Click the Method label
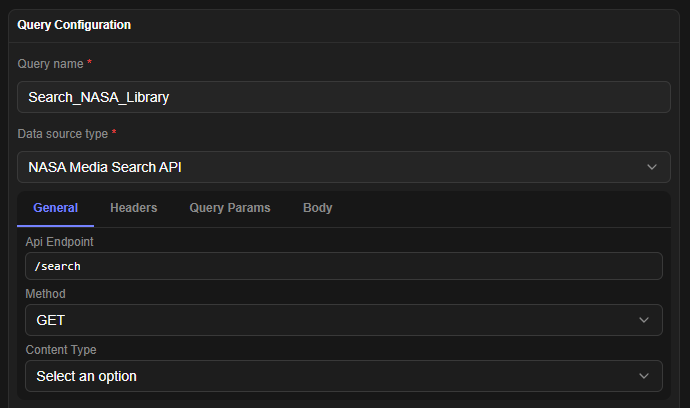The height and width of the screenshot is (408, 690). pyautogui.click(x=45, y=294)
